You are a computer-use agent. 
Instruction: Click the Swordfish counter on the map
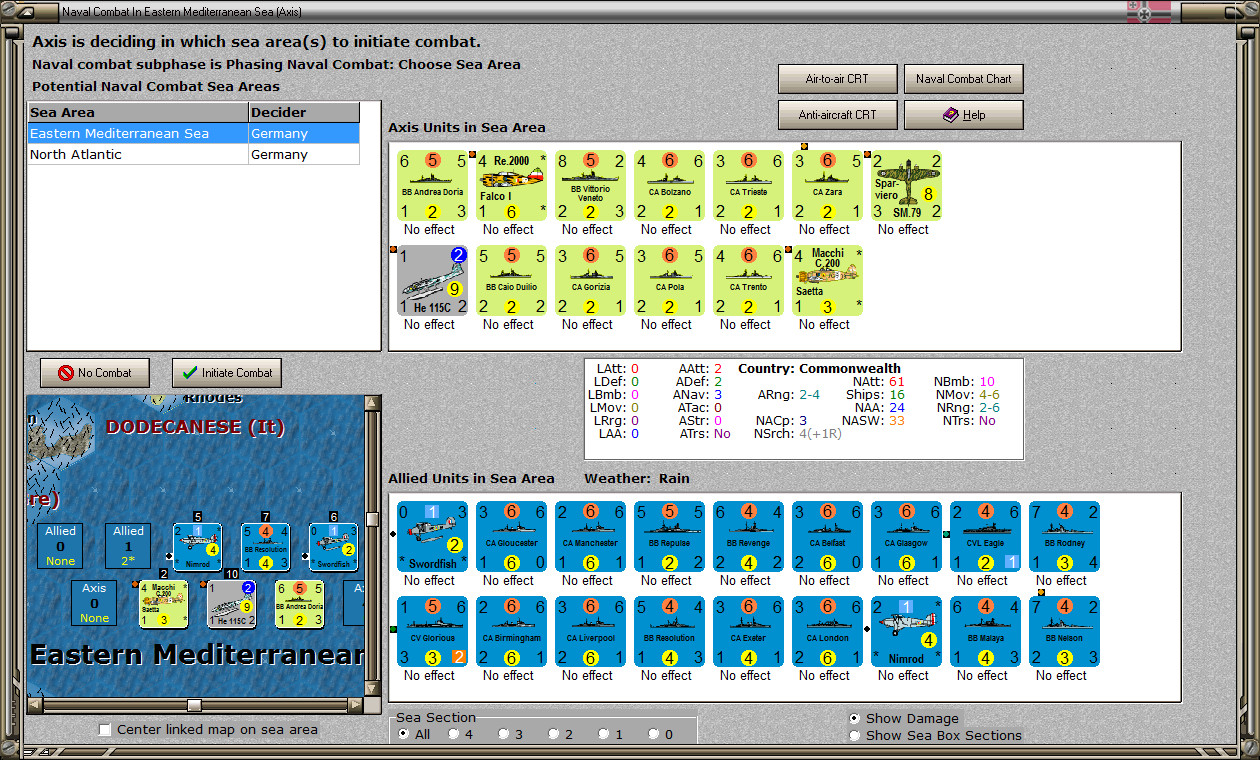click(x=334, y=547)
